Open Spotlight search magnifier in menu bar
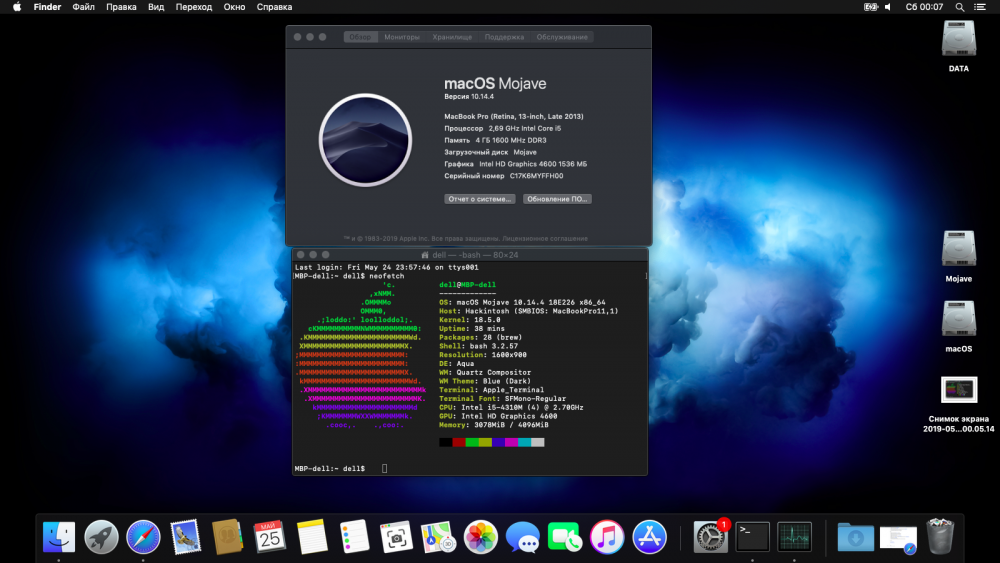 point(959,7)
